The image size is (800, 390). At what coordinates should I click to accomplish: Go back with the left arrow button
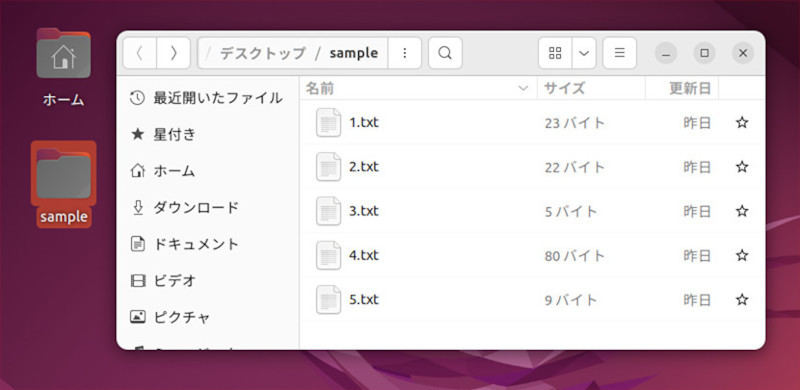pos(140,53)
